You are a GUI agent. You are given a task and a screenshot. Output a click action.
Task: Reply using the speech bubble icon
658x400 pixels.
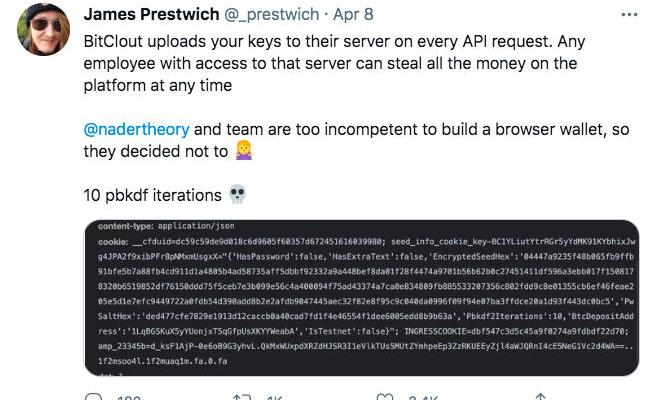(x=95, y=398)
